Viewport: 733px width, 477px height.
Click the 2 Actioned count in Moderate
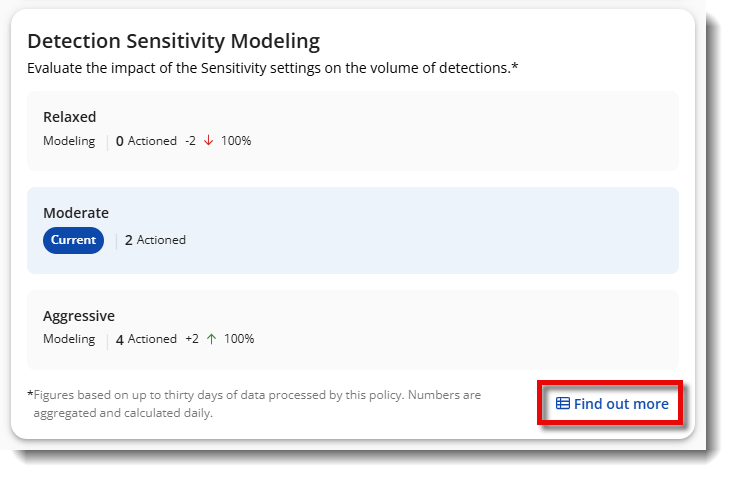(x=155, y=240)
